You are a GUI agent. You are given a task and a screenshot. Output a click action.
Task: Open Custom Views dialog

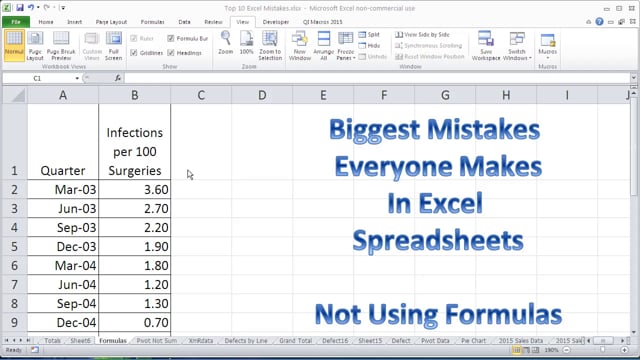(92, 45)
